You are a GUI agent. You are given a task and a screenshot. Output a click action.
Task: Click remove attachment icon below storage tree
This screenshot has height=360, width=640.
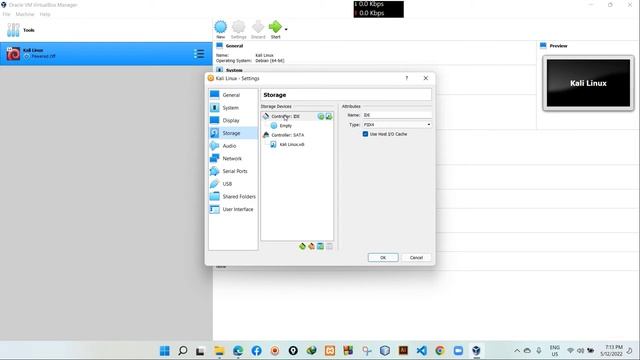click(329, 246)
